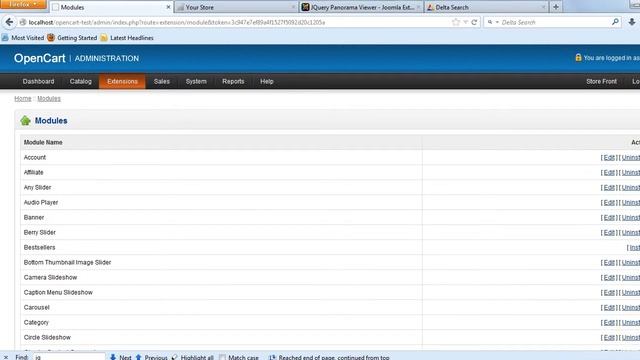Click the Module Name column header
The height and width of the screenshot is (360, 640).
click(x=43, y=142)
